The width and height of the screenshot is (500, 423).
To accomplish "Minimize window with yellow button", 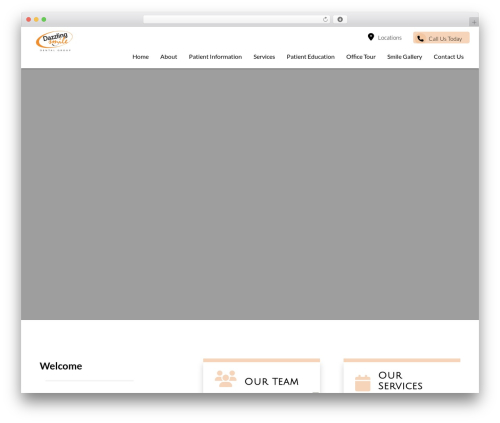I will (36, 19).
